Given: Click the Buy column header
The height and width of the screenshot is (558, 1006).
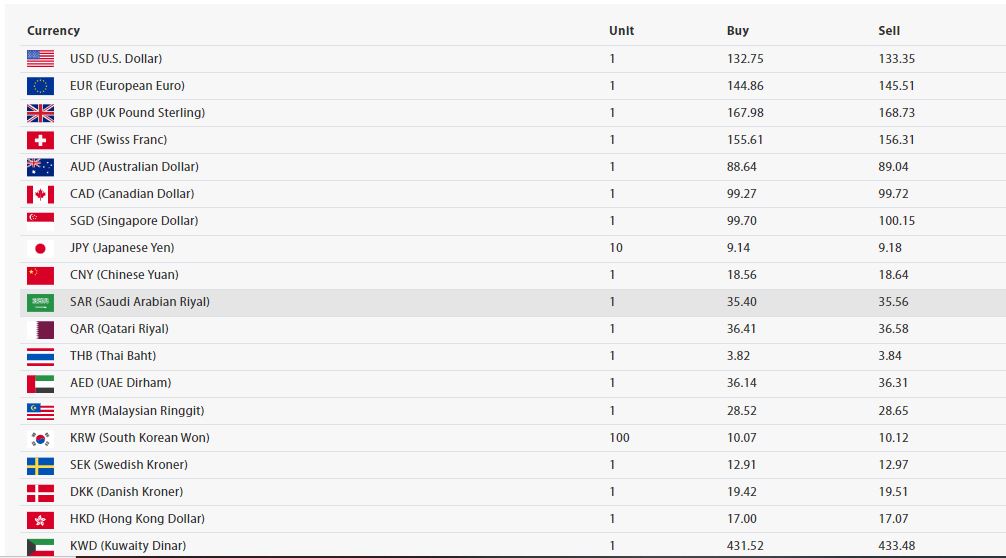Looking at the screenshot, I should [737, 31].
